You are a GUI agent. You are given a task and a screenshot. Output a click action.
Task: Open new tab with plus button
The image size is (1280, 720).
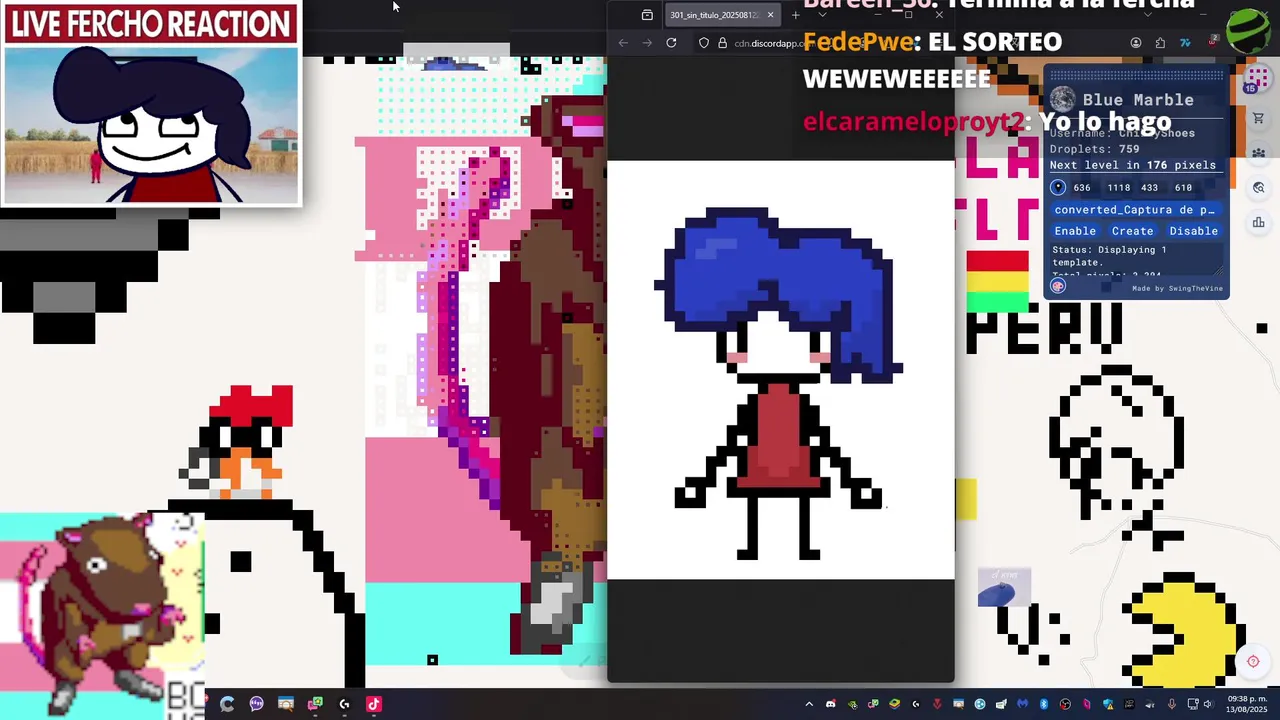click(x=796, y=15)
